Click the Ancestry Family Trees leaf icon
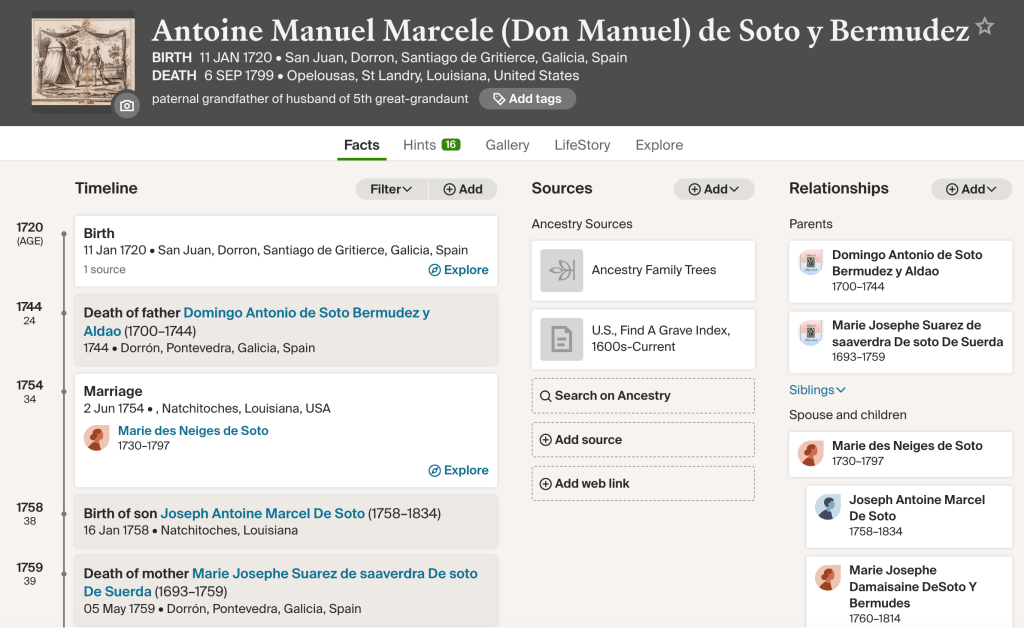The height and width of the screenshot is (628, 1024). coord(561,270)
